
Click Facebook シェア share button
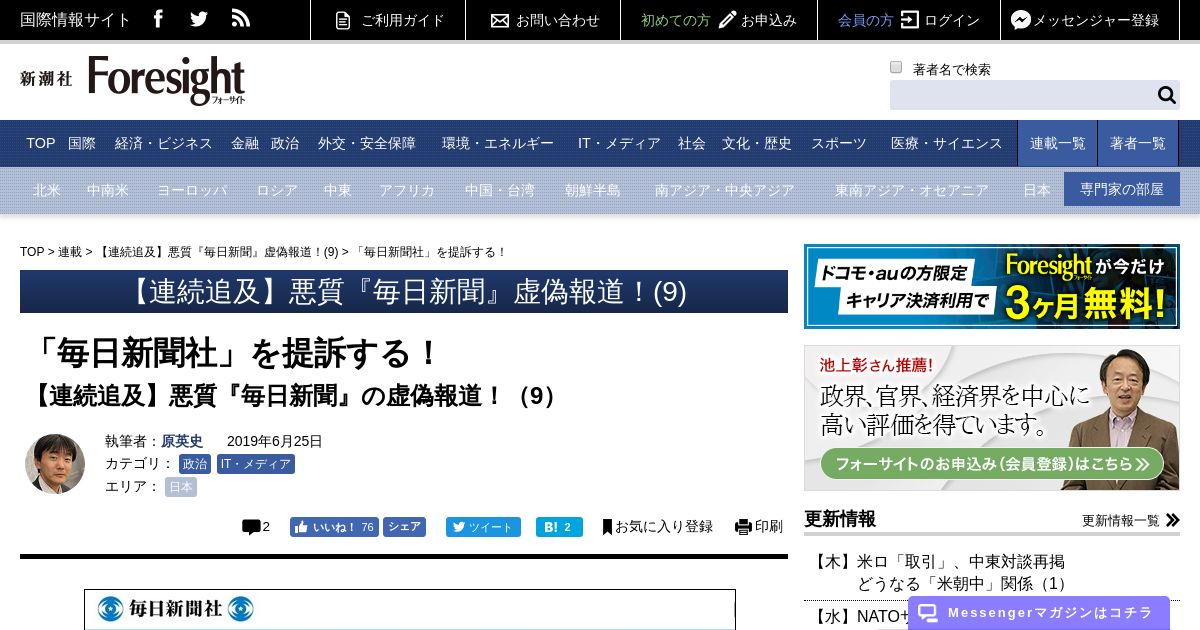point(404,527)
